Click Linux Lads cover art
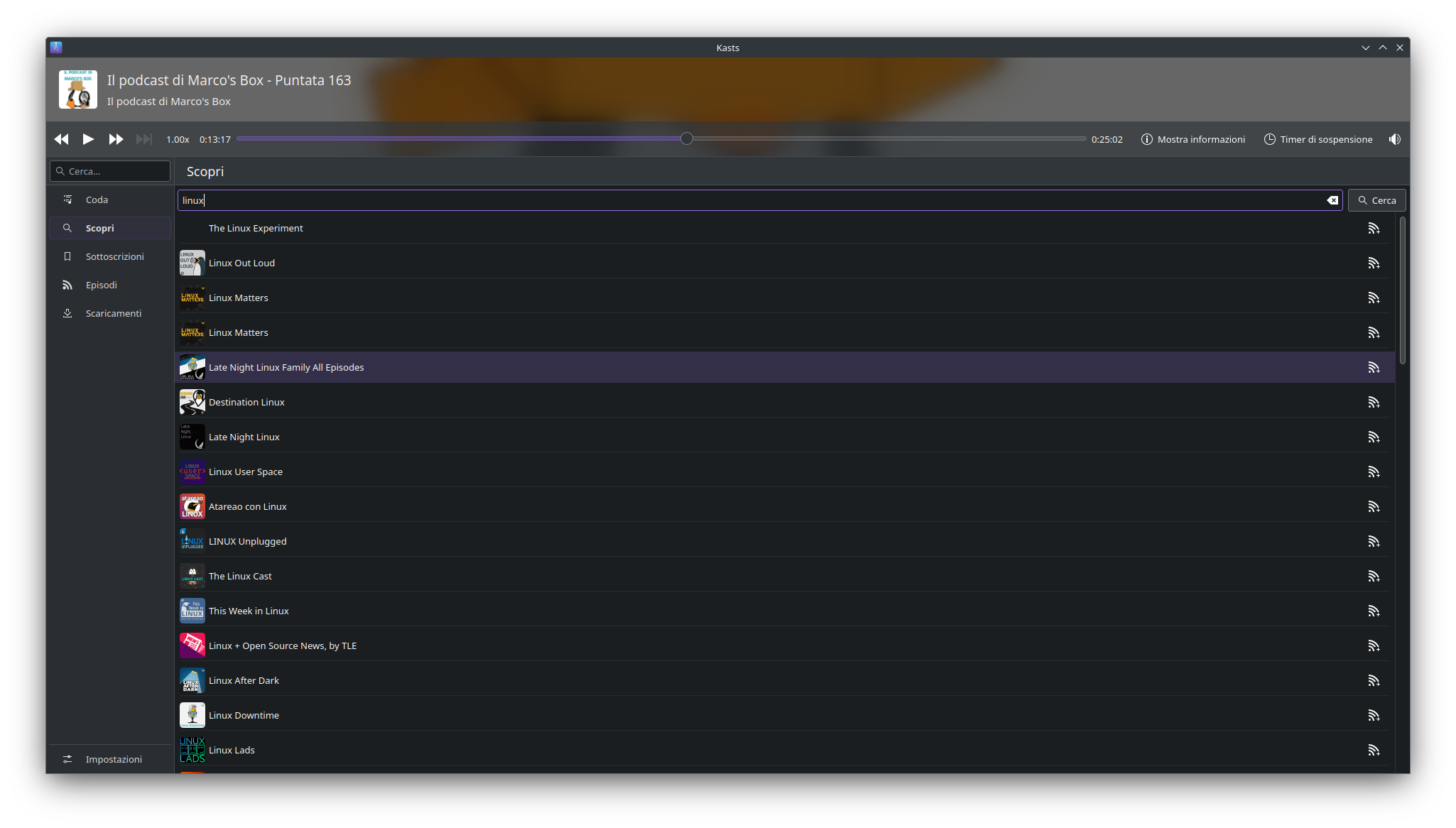The width and height of the screenshot is (1456, 828). (192, 750)
